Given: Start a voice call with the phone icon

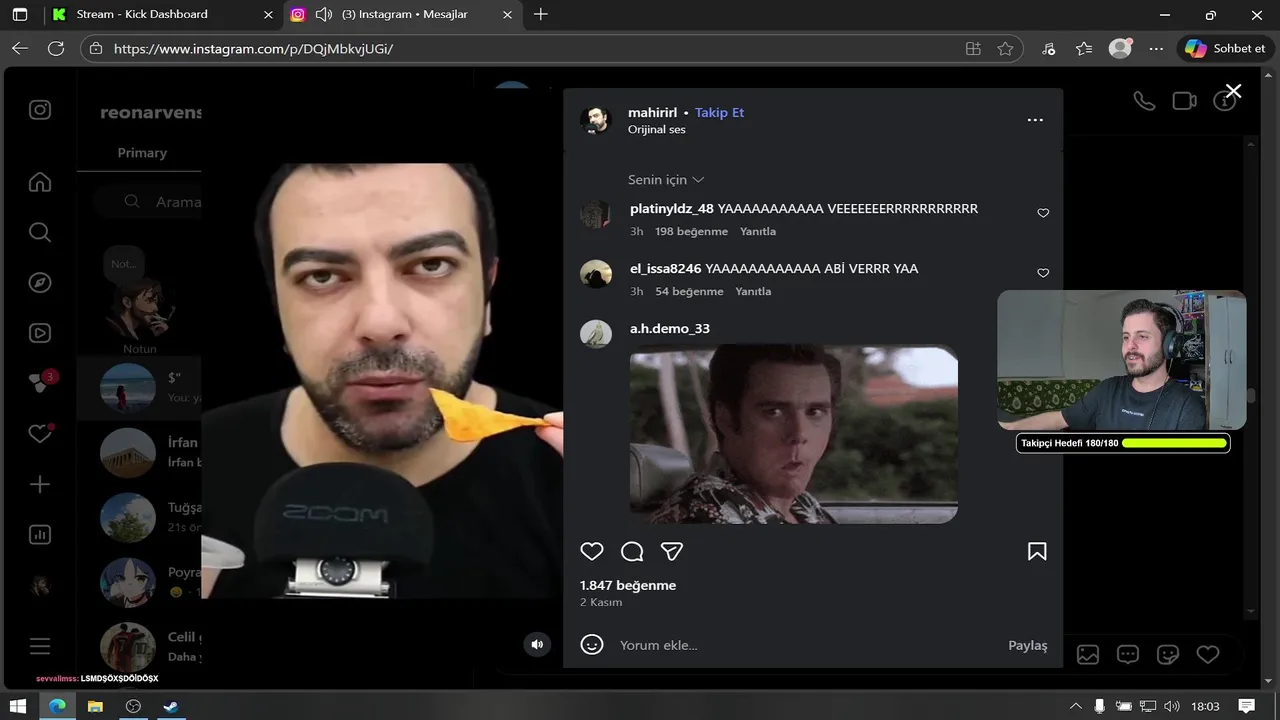Looking at the screenshot, I should click(x=1144, y=101).
